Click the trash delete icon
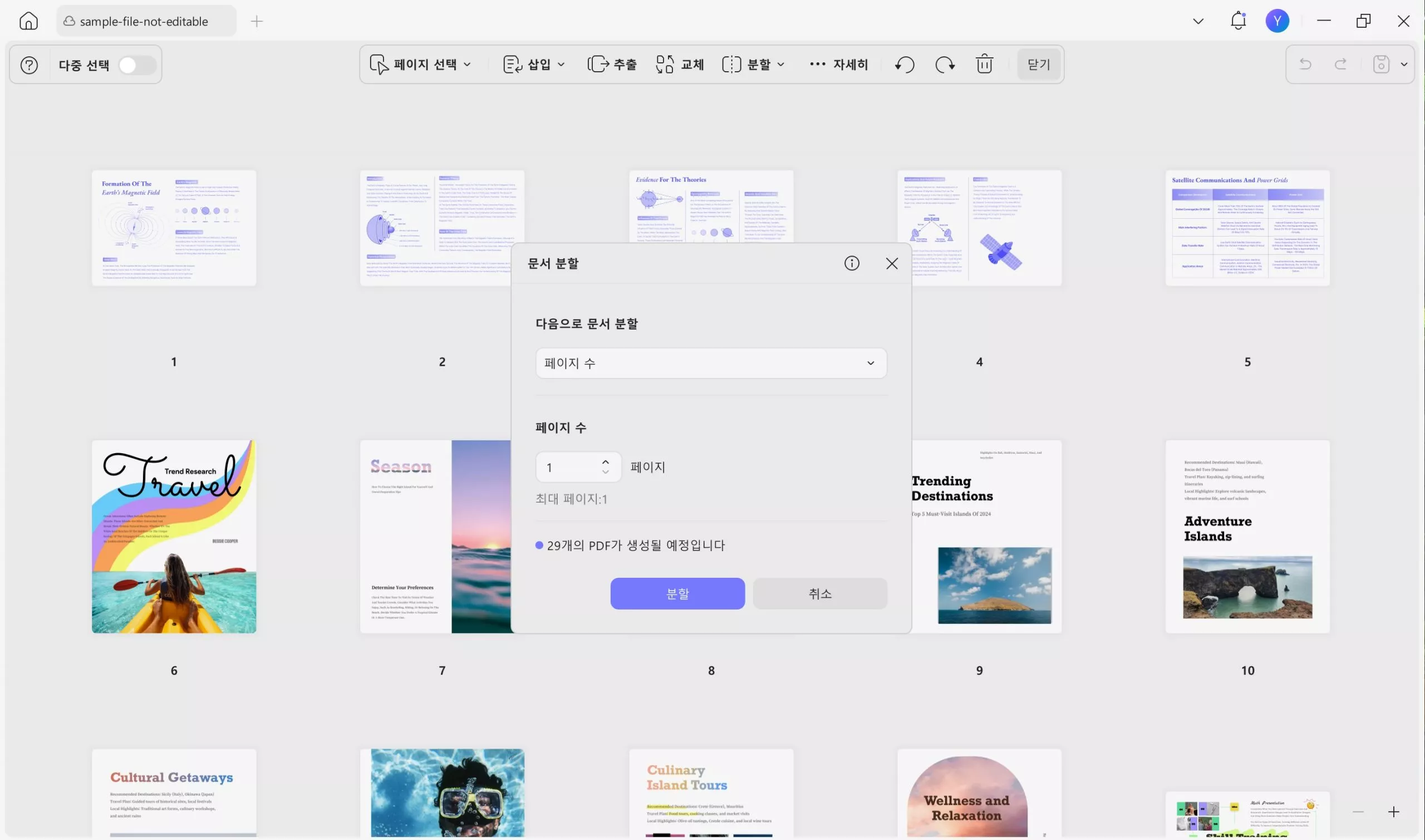 coord(984,65)
